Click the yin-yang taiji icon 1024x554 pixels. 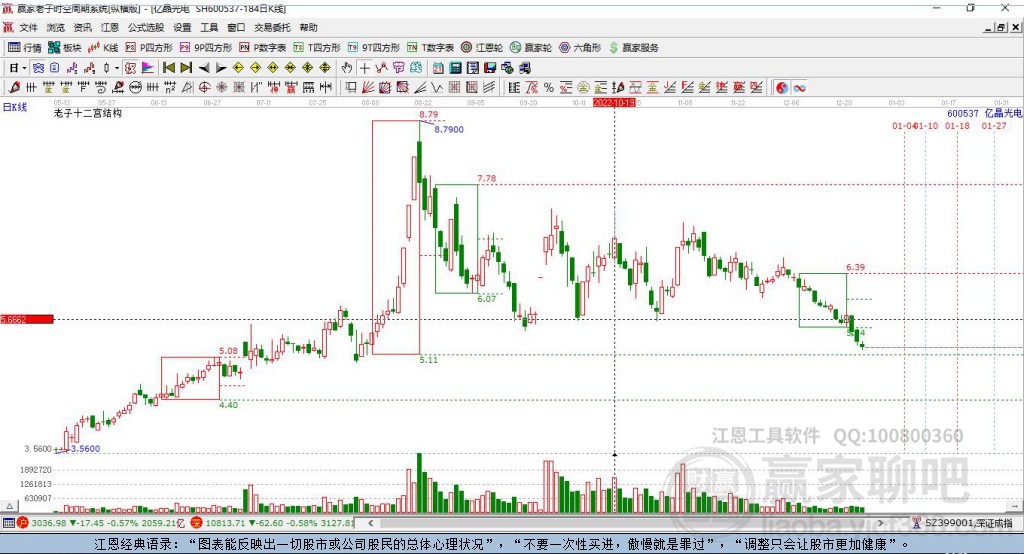pyautogui.click(x=782, y=87)
